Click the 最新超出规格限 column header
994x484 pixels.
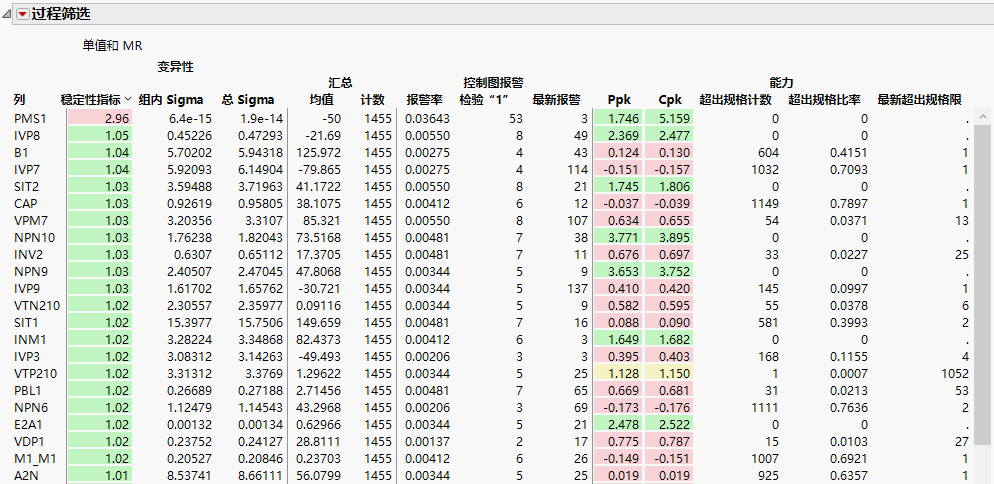[x=919, y=100]
